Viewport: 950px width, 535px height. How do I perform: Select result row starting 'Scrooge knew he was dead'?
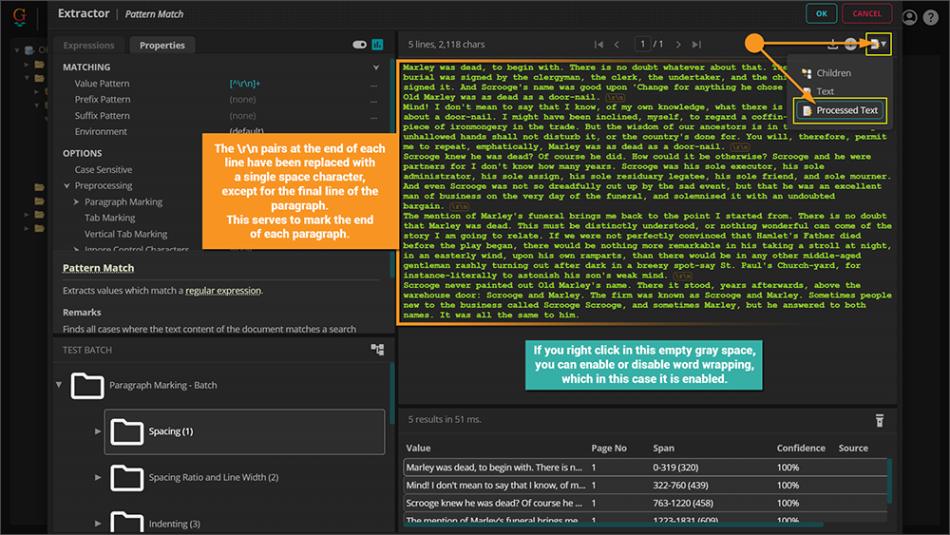tap(645, 503)
